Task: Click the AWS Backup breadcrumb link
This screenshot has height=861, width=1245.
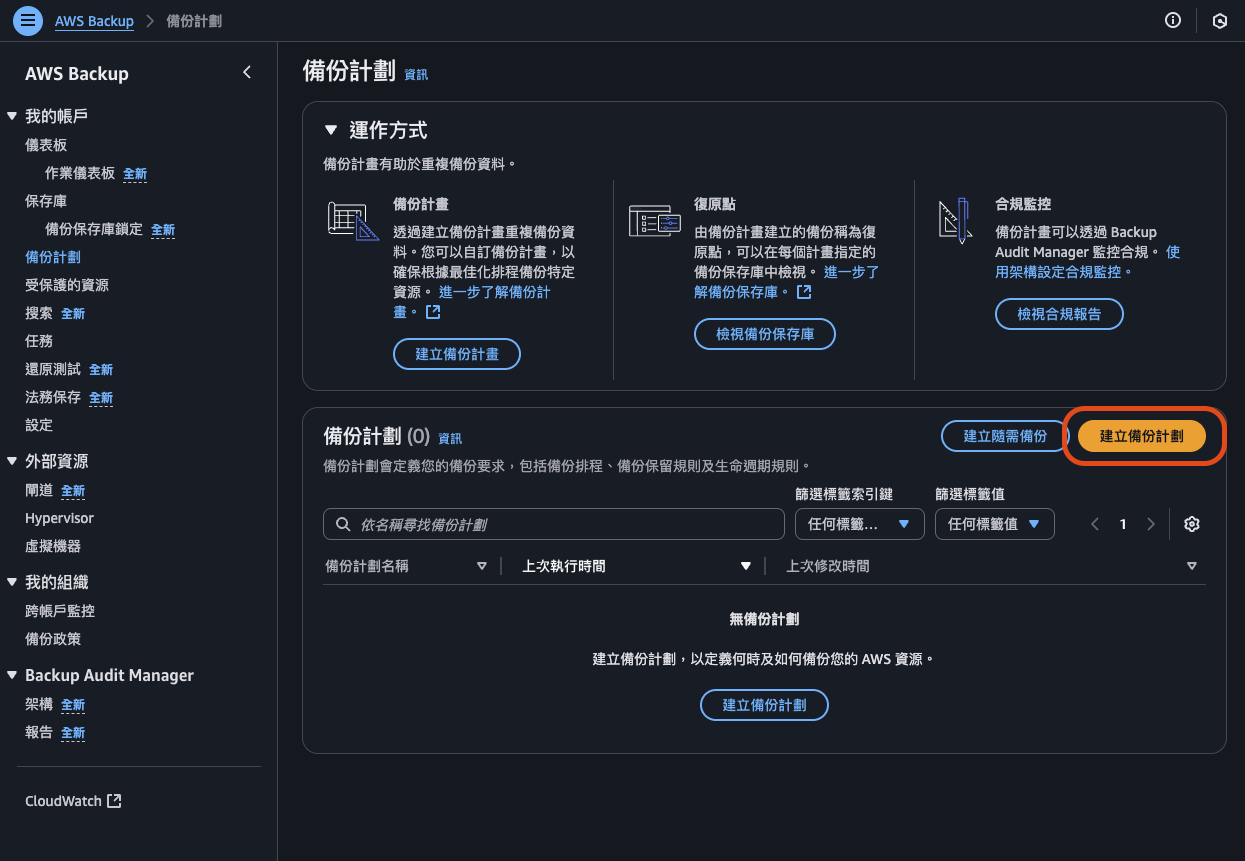Action: click(94, 20)
